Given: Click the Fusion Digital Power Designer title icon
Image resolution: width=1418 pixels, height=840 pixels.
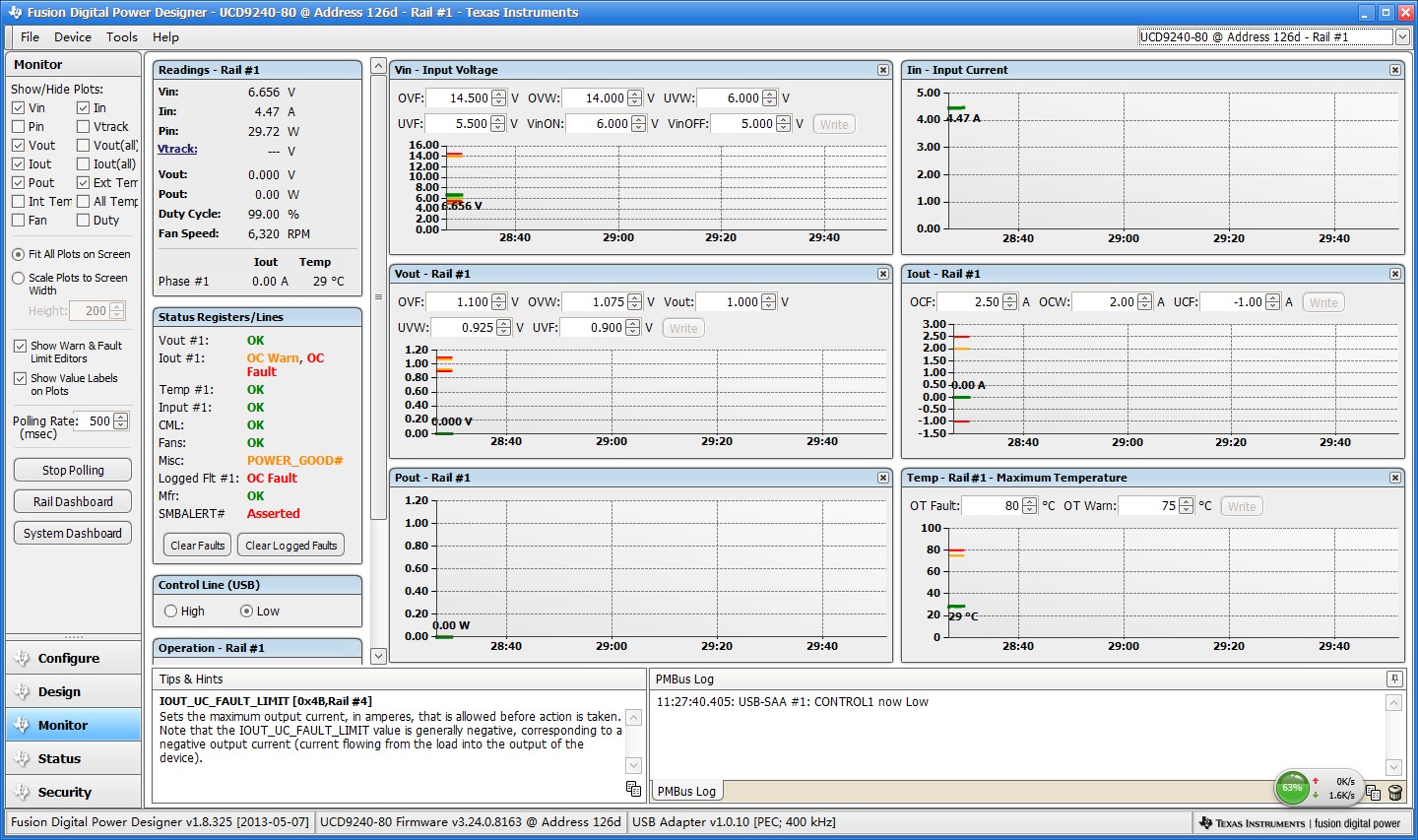Looking at the screenshot, I should [x=15, y=13].
